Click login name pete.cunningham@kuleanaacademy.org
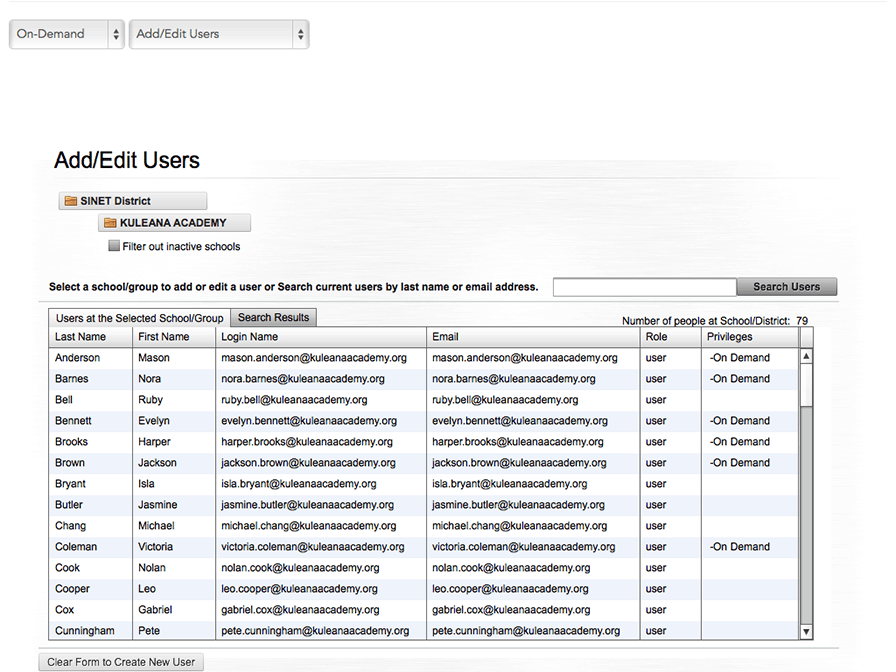Screen dimensions: 896x672 coord(315,631)
